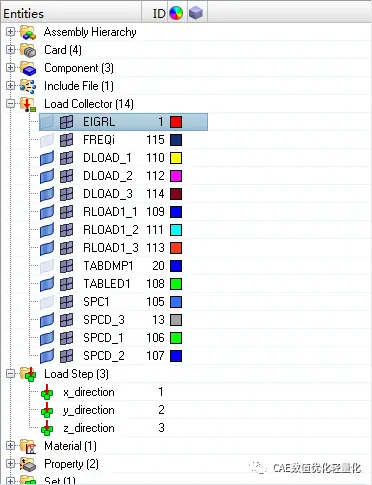This screenshot has height=485, width=372.
Task: Click the Load Step folder icon
Action: click(x=28, y=374)
